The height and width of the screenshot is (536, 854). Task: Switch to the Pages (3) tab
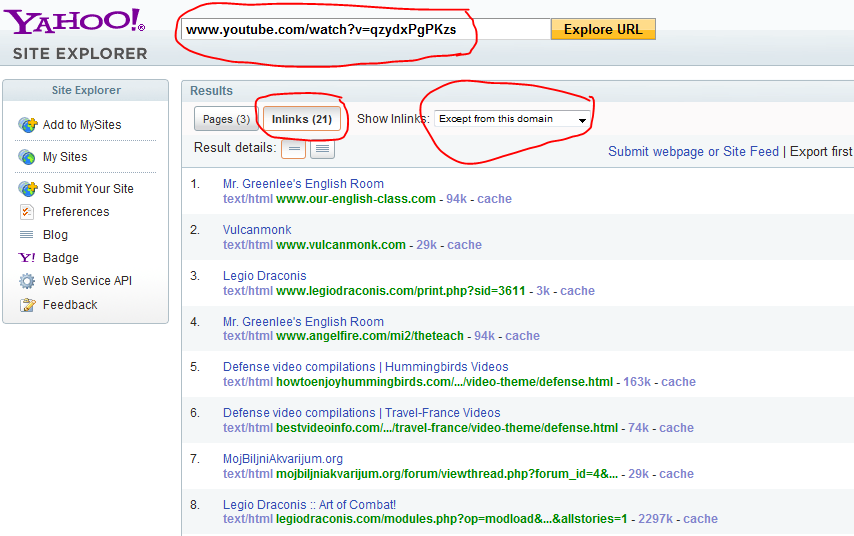(226, 119)
